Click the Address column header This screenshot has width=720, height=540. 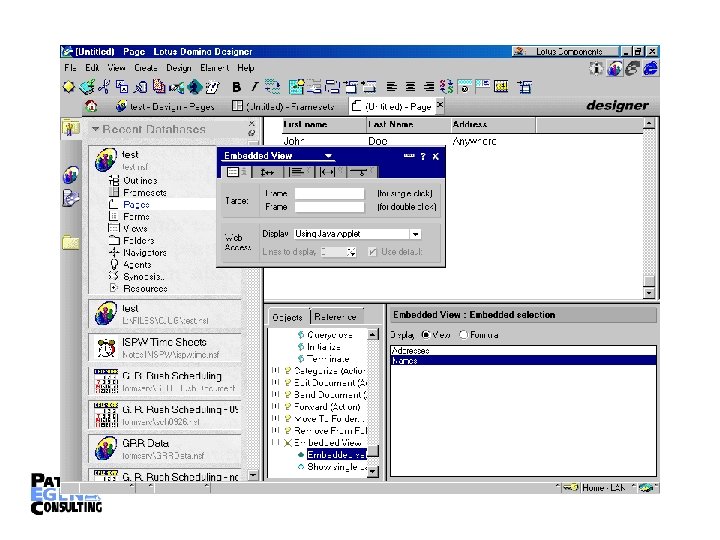[493, 124]
